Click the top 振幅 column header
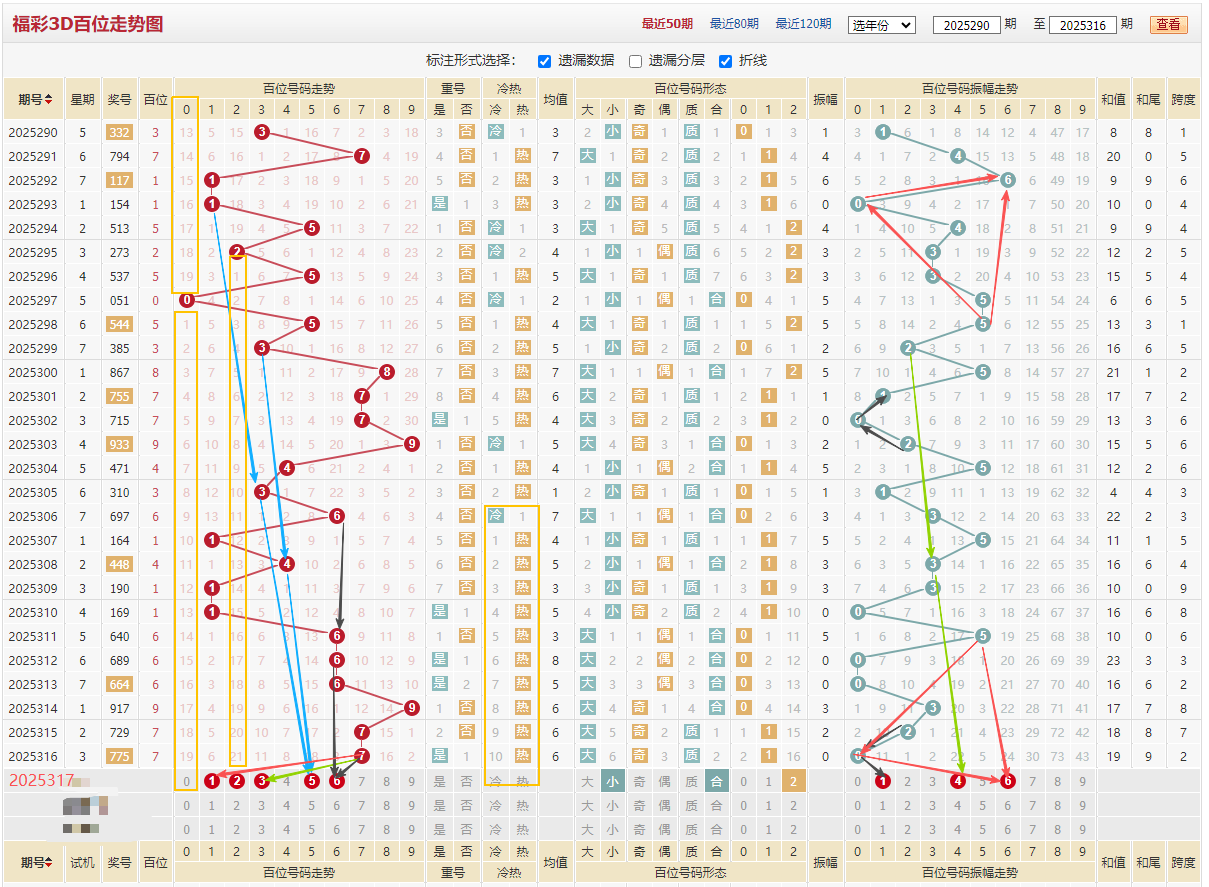 pyautogui.click(x=825, y=100)
